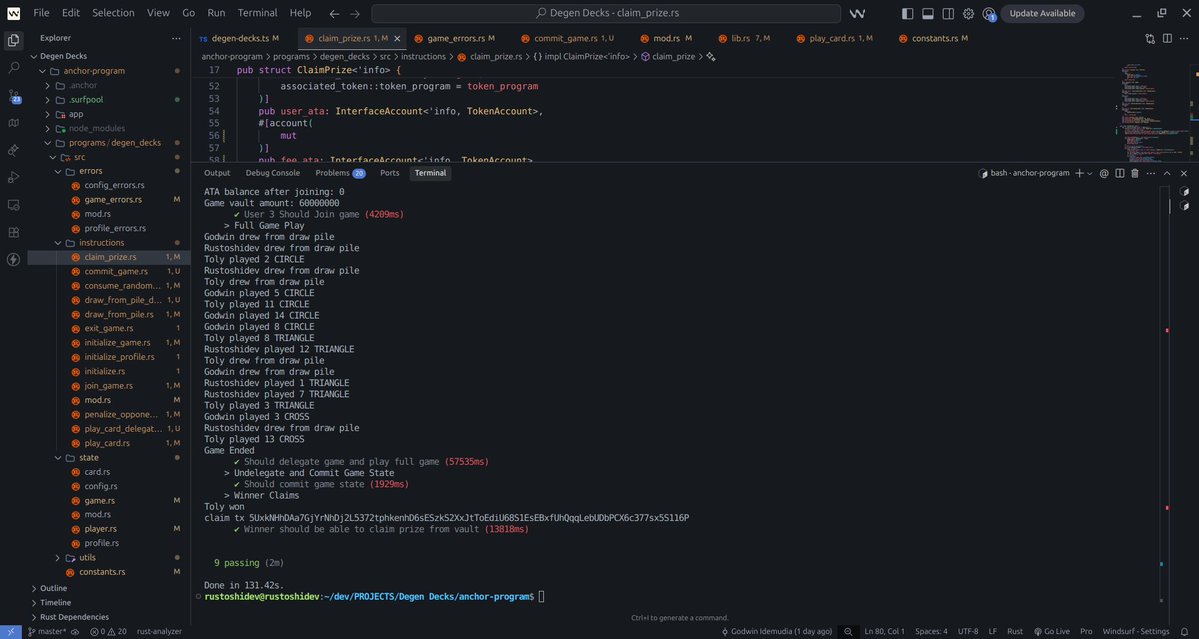Viewport: 1199px width, 639px height.
Task: Click the master* branch indicator
Action: [47, 632]
